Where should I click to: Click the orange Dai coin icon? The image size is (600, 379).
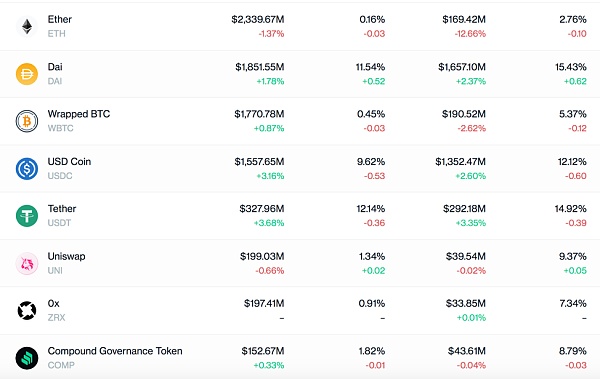click(x=27, y=74)
